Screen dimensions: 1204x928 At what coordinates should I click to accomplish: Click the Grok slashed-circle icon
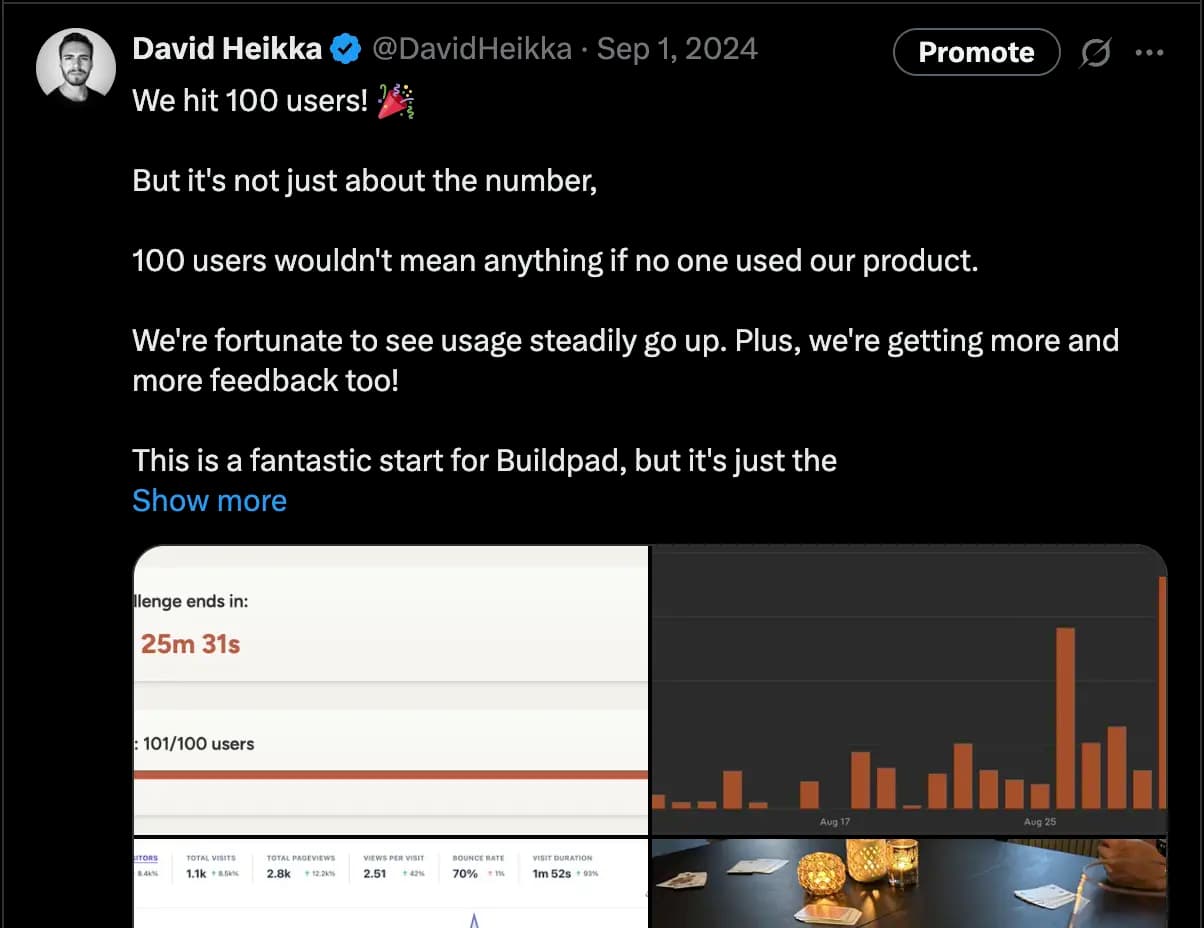tap(1095, 53)
